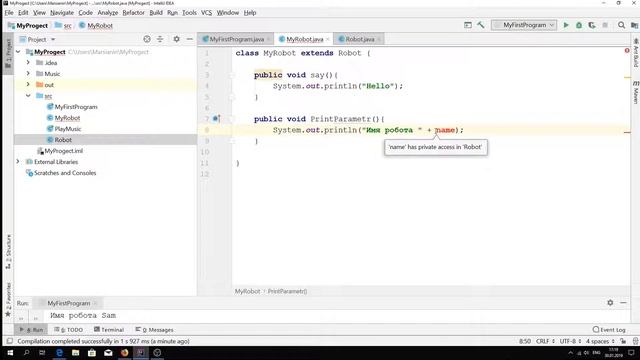The width and height of the screenshot is (640, 360).
Task: Open Mail app from taskbar
Action: pyautogui.click(x=108, y=353)
